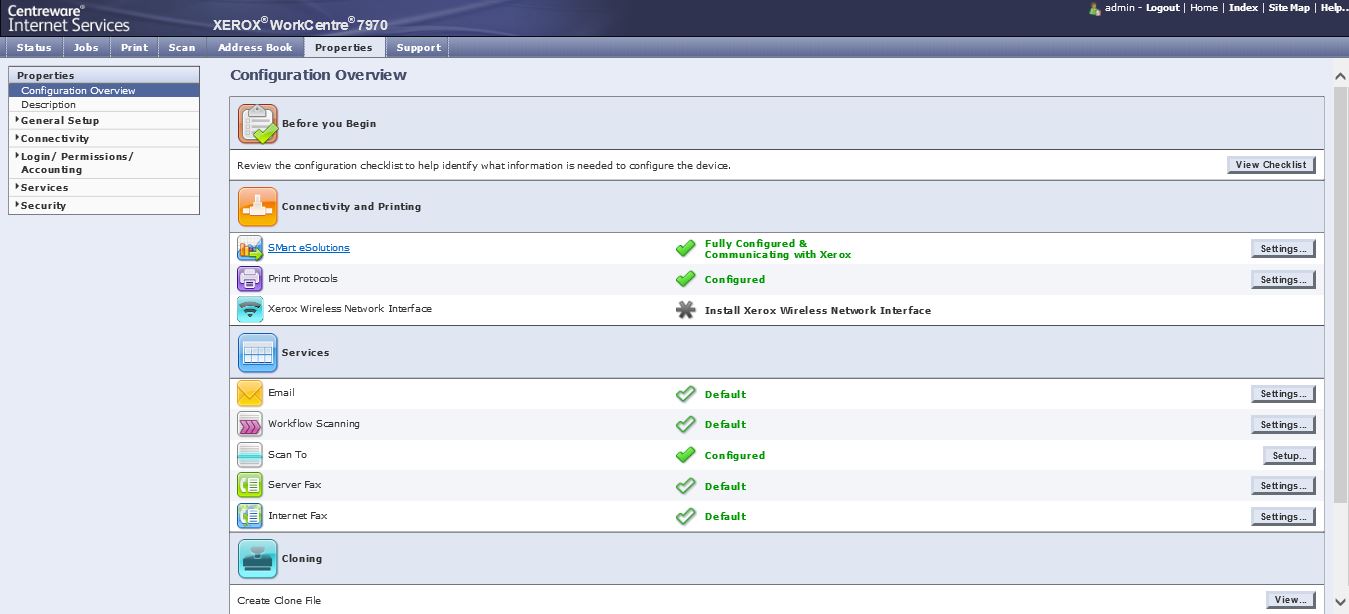
Task: Select Configuration Overview in sidebar
Action: (x=104, y=90)
